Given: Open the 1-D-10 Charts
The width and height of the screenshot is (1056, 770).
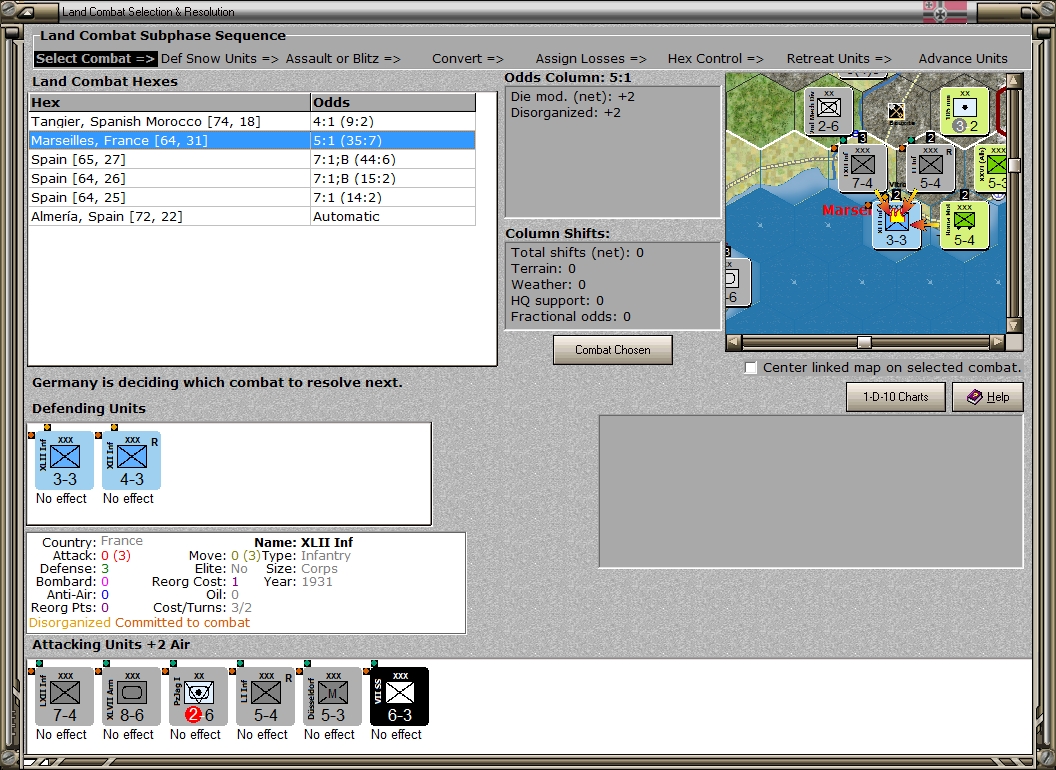Looking at the screenshot, I should click(896, 397).
